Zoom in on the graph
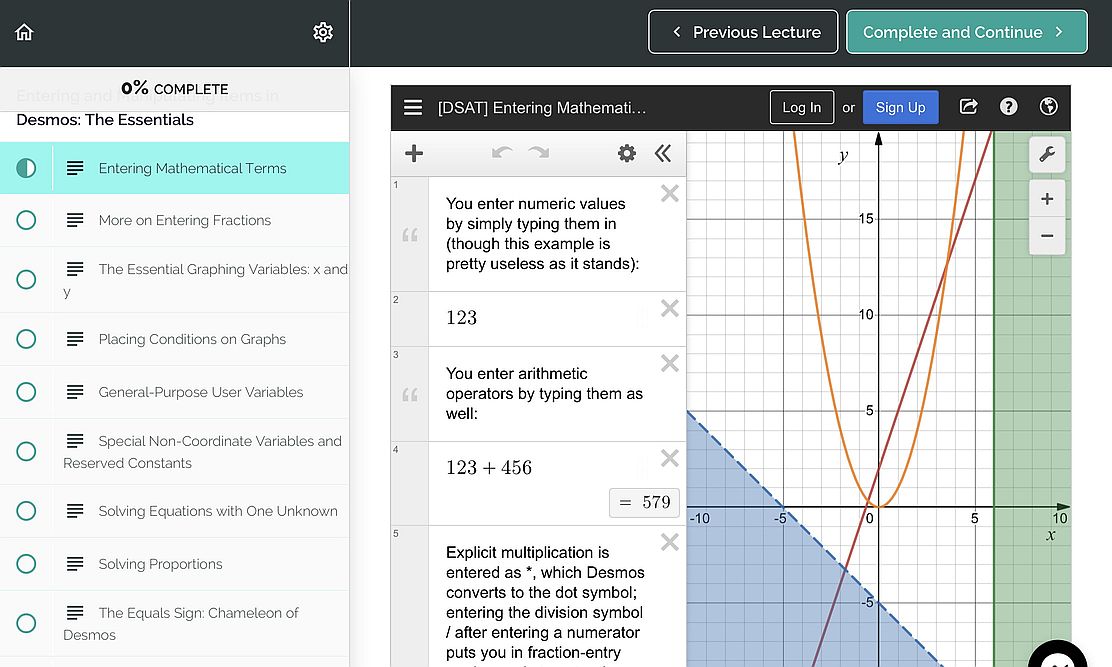 coord(1047,199)
